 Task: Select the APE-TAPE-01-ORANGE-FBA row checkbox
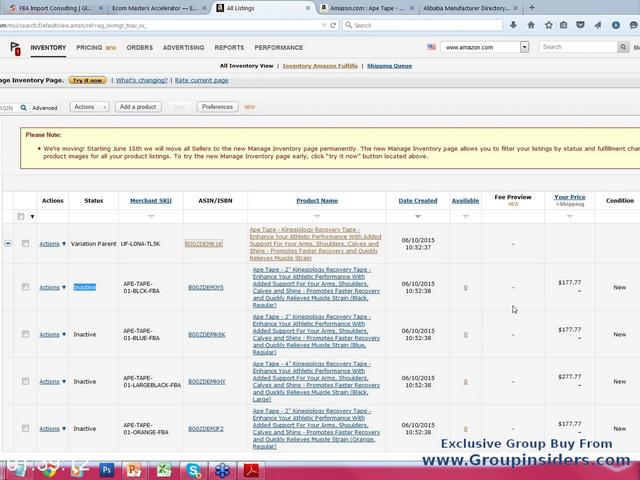coord(25,428)
